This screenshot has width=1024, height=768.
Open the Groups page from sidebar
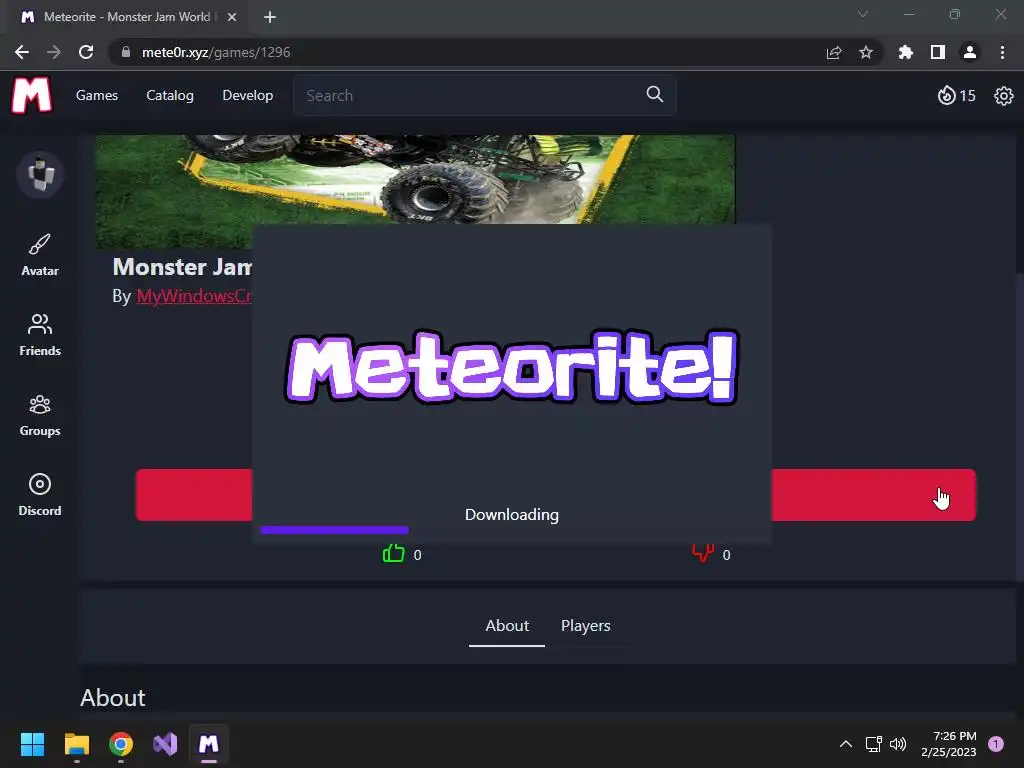point(40,415)
